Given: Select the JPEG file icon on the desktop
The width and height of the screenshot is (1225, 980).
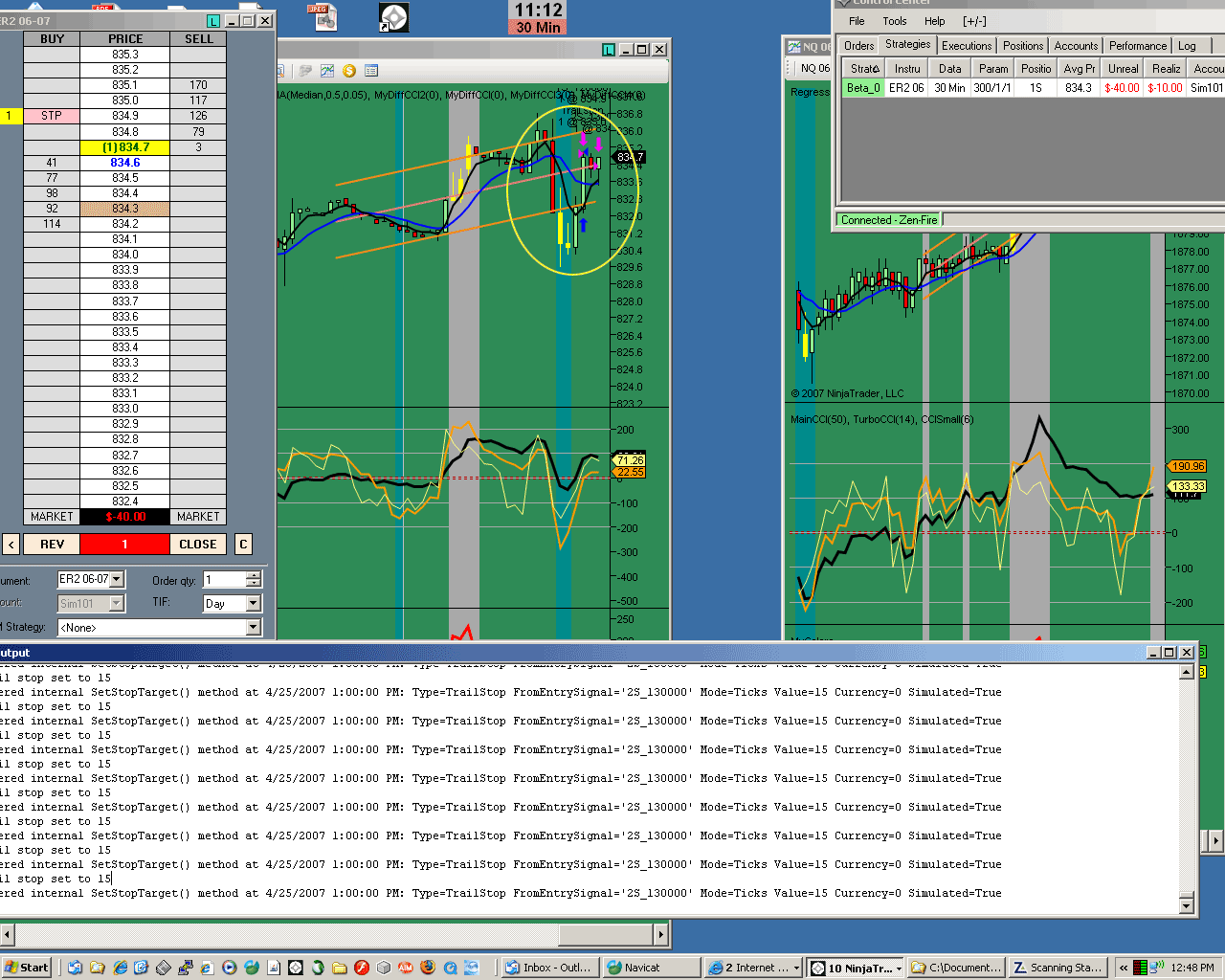Looking at the screenshot, I should 322,16.
